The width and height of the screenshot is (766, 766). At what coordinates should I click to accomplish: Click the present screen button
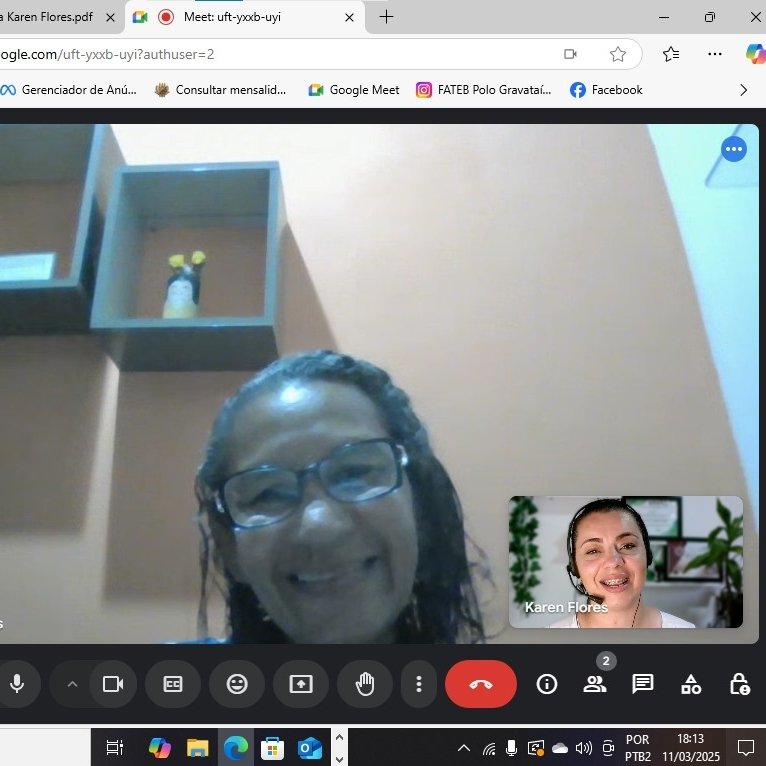[x=301, y=684]
